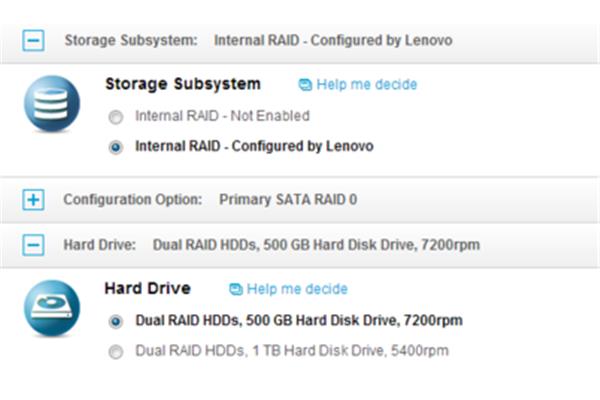Click the round database stack Storage Subsystem icon
This screenshot has height=400, width=600.
tap(52, 103)
